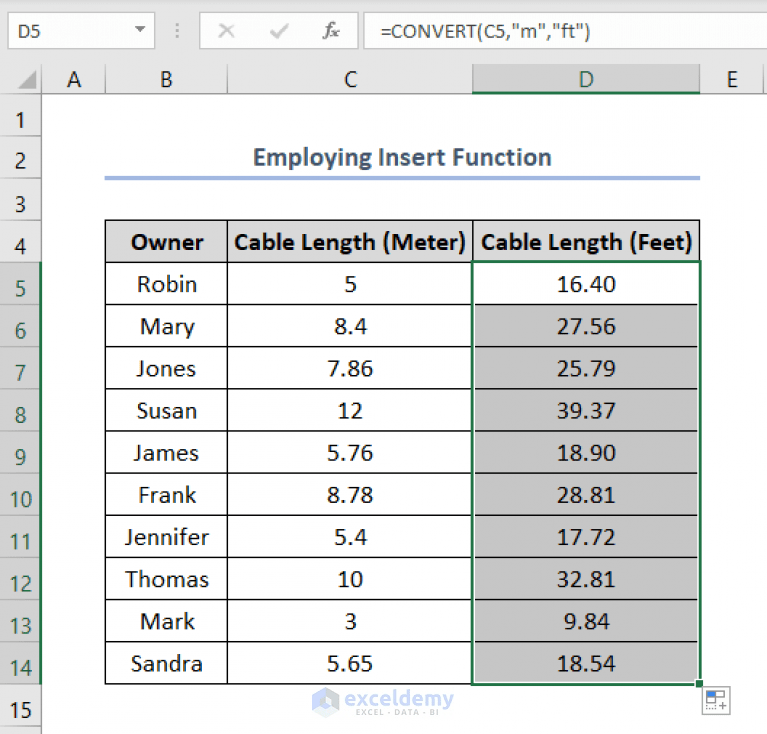Click the Enter checkmark icon in formula bar
This screenshot has width=767, height=734.
pos(279,31)
